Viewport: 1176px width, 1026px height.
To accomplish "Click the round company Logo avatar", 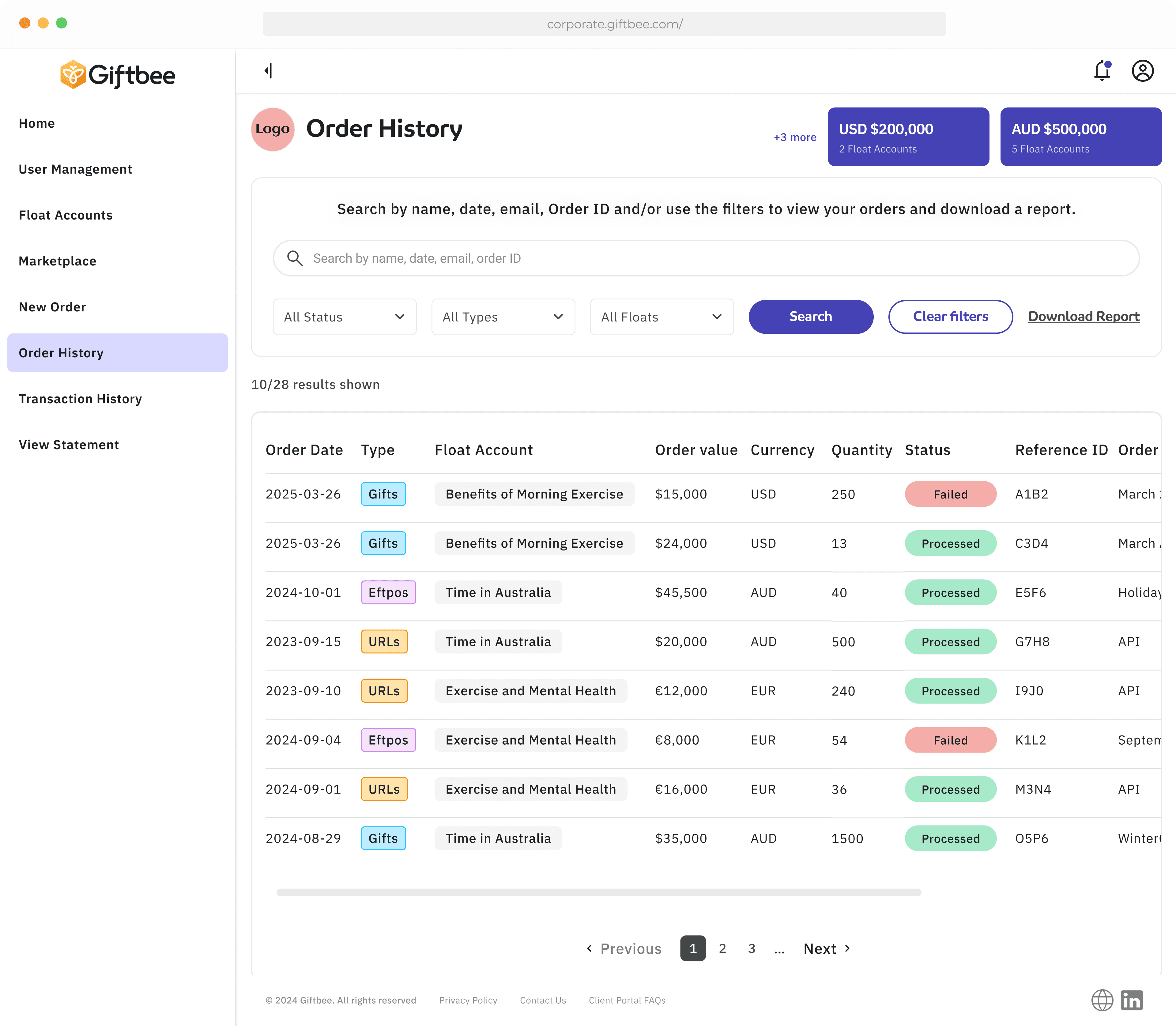I will pyautogui.click(x=273, y=130).
